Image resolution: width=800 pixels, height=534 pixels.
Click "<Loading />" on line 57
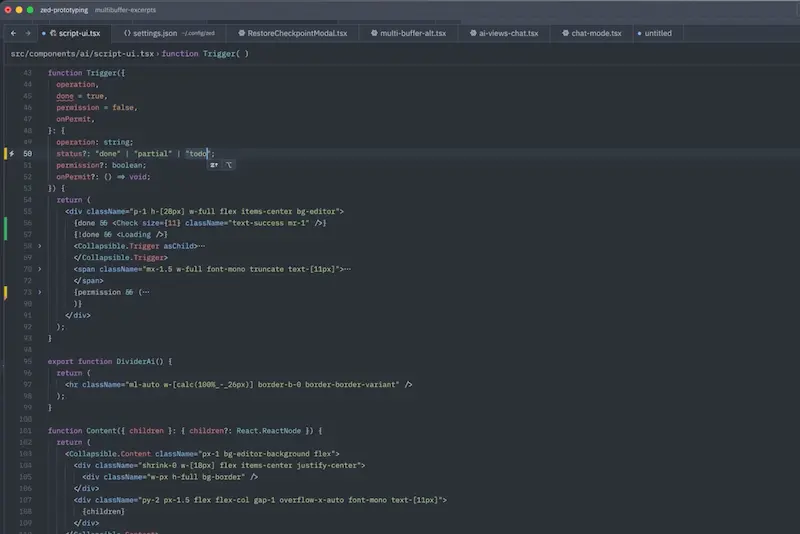pos(140,235)
